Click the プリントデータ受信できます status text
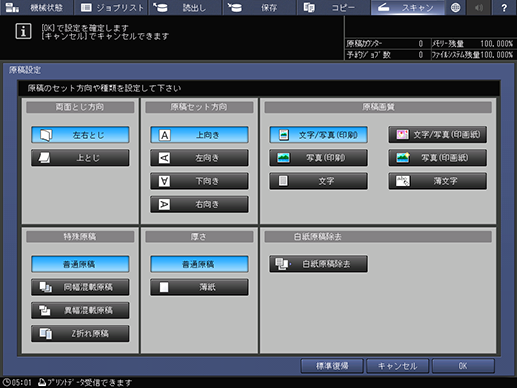The width and height of the screenshot is (517, 388). [x=90, y=382]
